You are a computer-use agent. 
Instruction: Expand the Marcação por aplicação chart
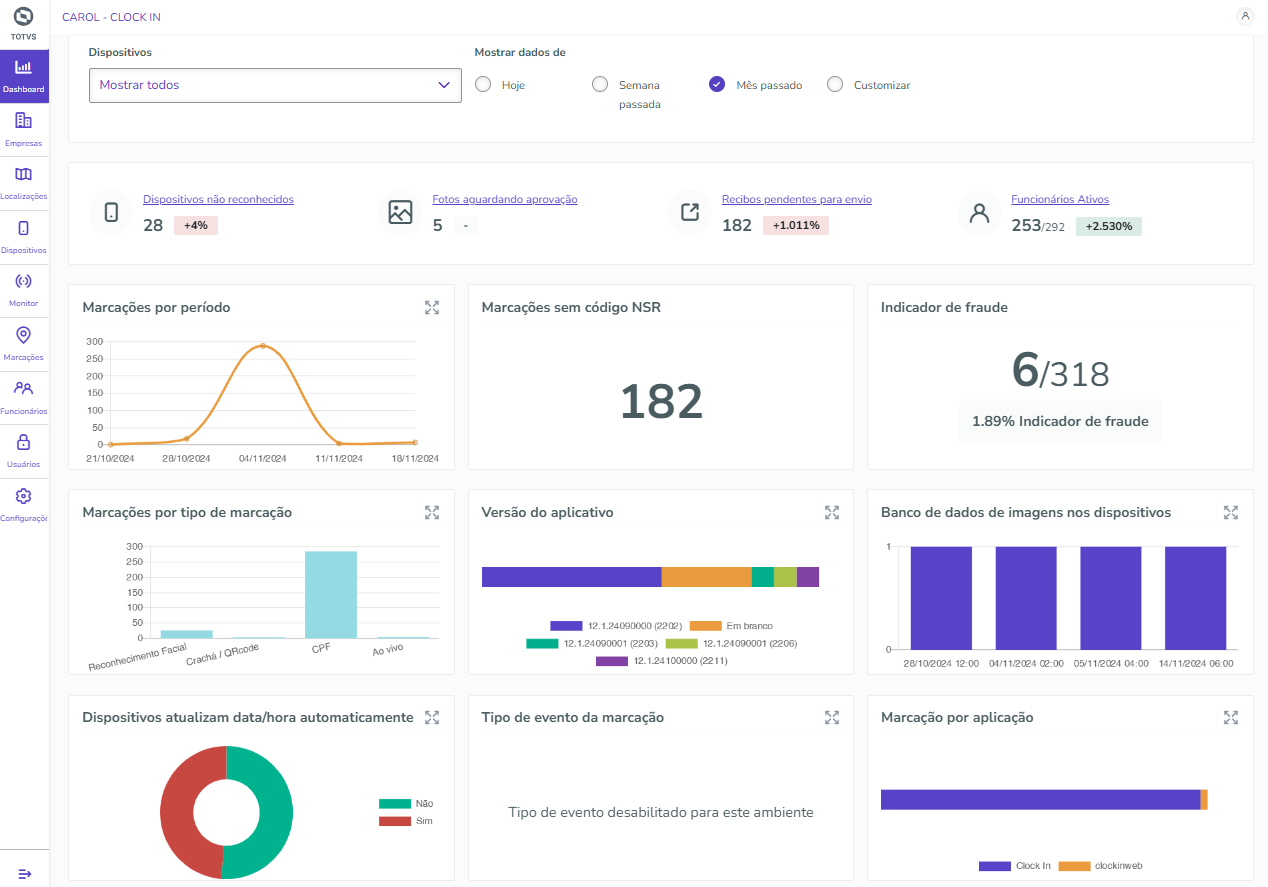point(1231,717)
